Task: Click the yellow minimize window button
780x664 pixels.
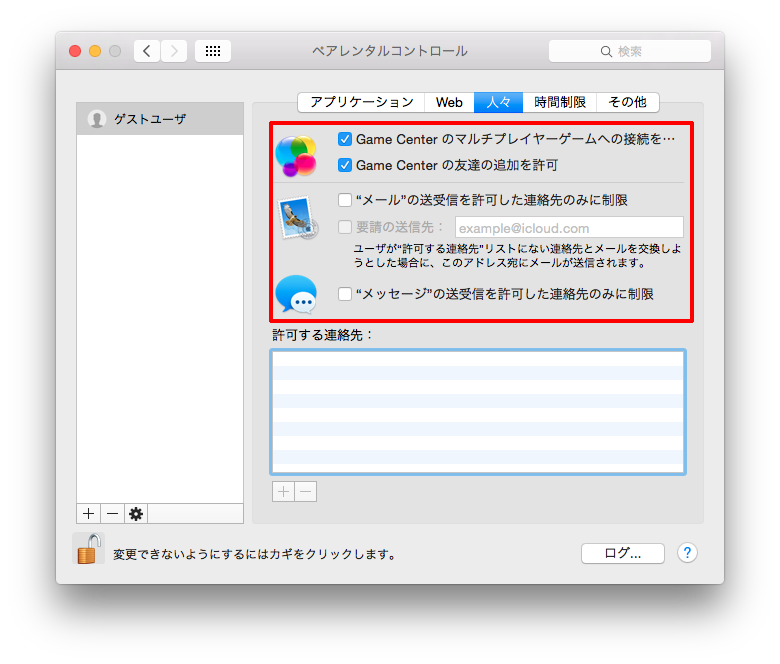Action: 95,51
